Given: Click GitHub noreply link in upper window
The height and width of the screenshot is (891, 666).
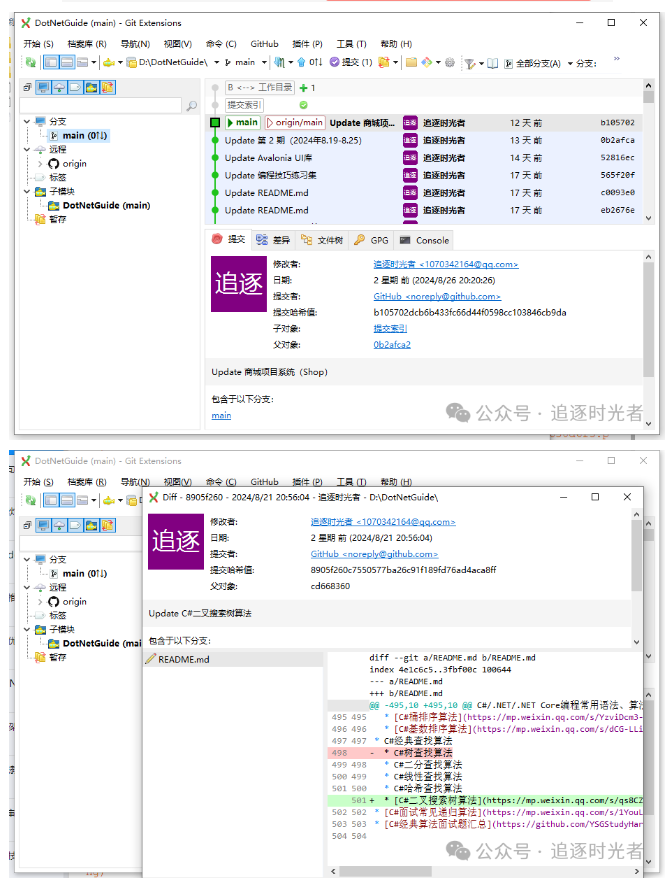Looking at the screenshot, I should pyautogui.click(x=437, y=297).
